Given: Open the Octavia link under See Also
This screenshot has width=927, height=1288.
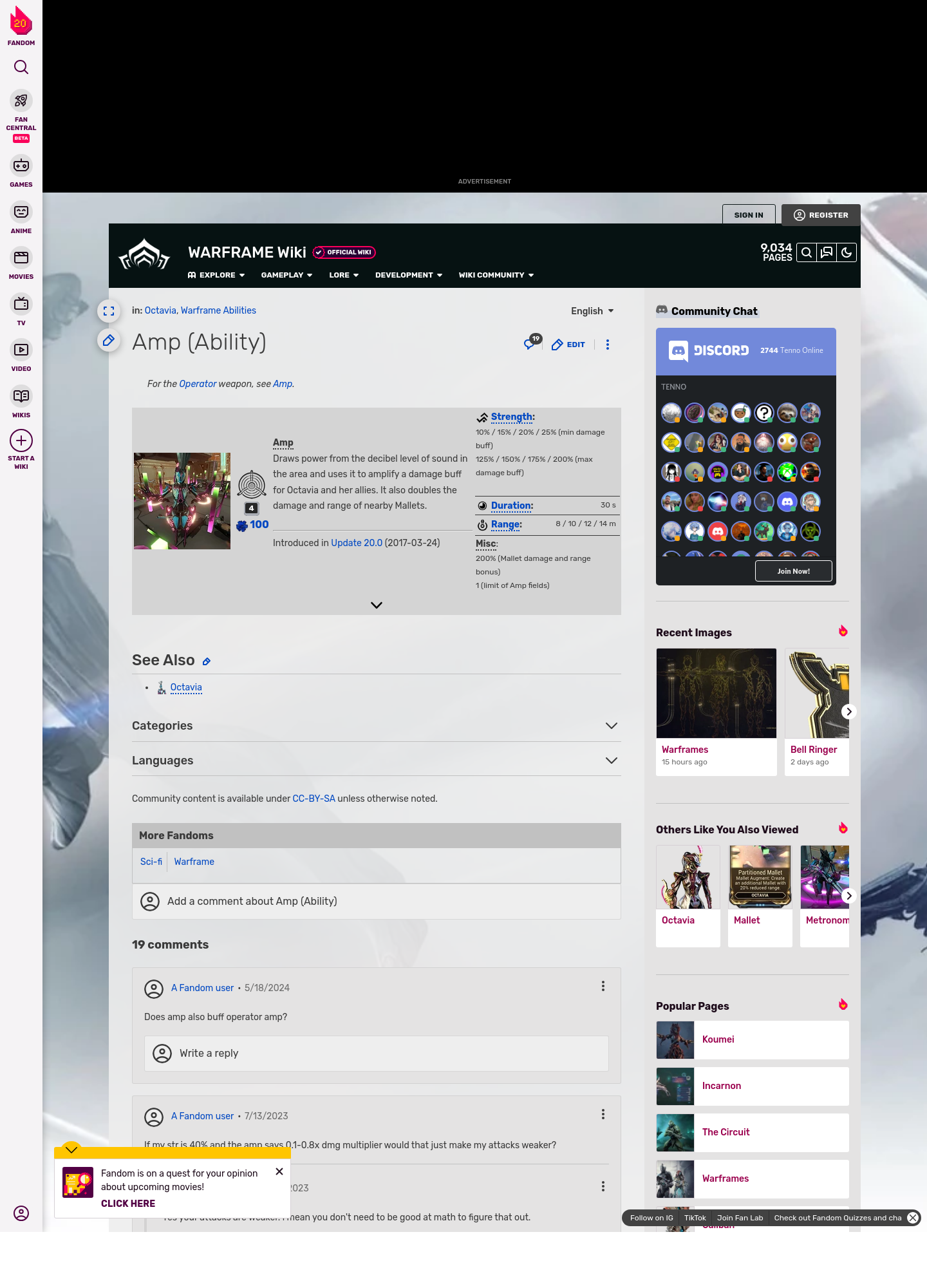Looking at the screenshot, I should [186, 687].
